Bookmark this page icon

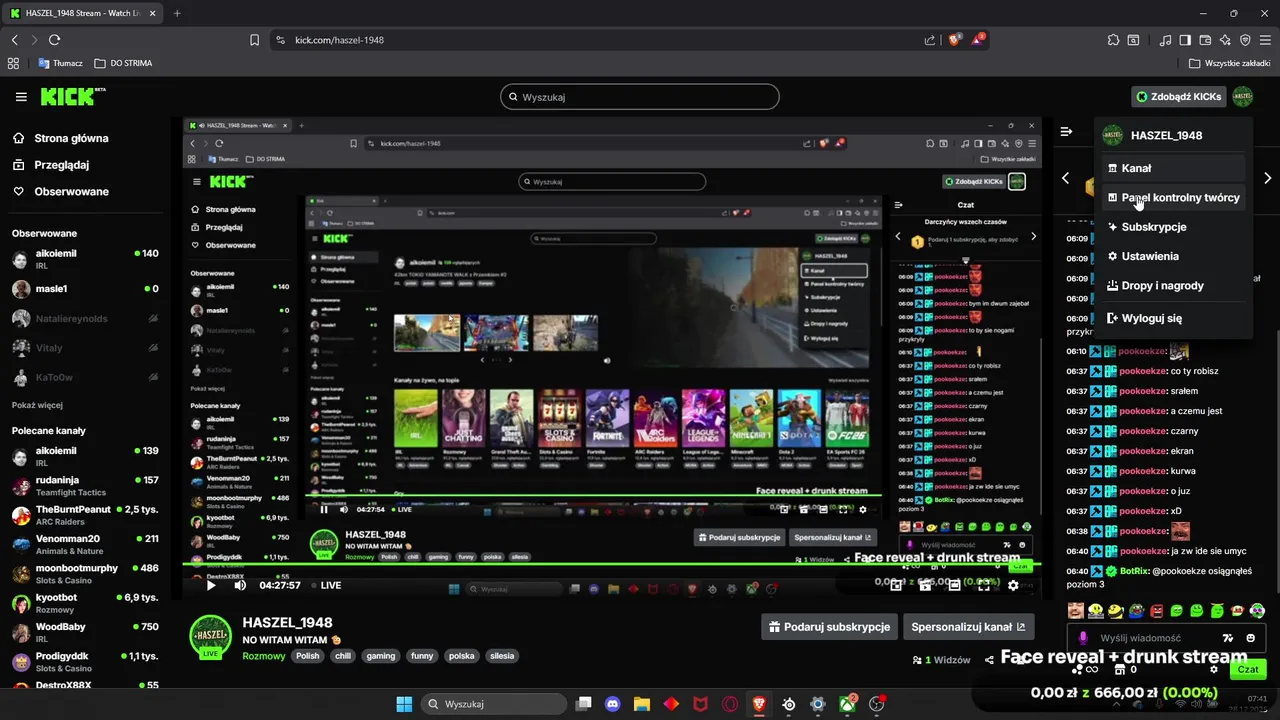pos(254,40)
